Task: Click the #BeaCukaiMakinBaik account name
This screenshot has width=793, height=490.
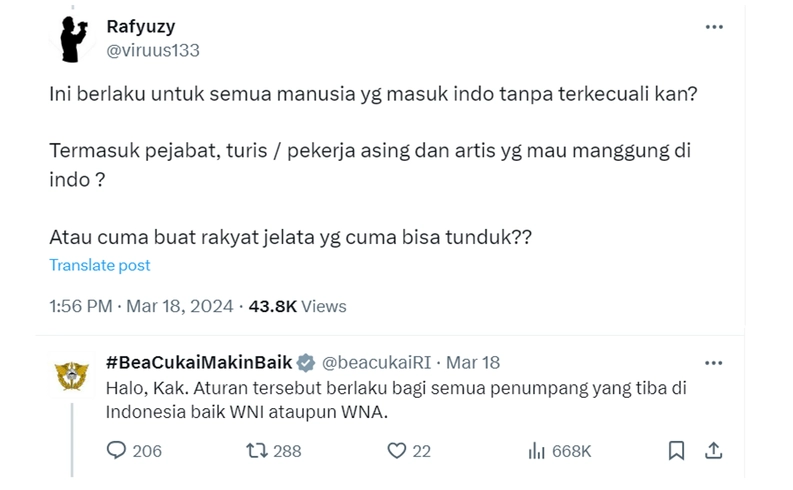Action: point(196,362)
